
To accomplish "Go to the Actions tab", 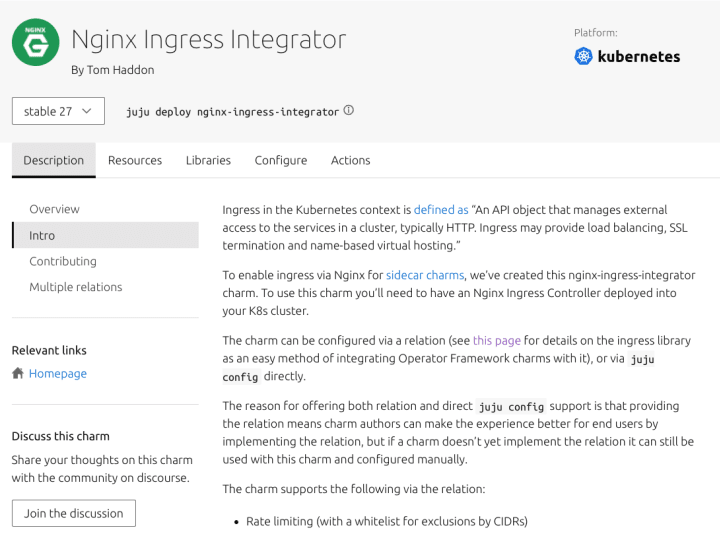I will click(x=350, y=160).
